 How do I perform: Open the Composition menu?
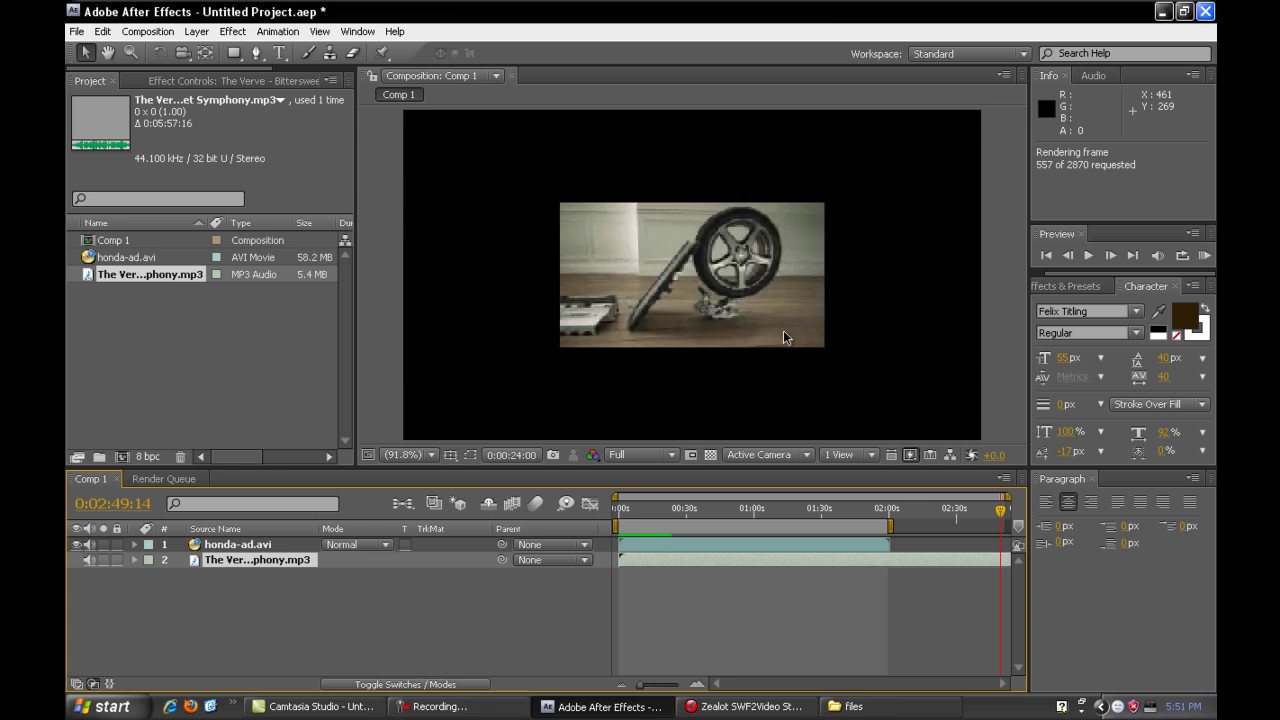click(x=148, y=32)
